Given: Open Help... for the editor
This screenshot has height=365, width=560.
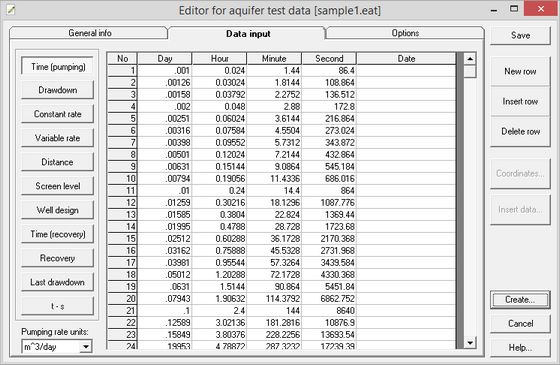Looking at the screenshot, I should pos(520,348).
